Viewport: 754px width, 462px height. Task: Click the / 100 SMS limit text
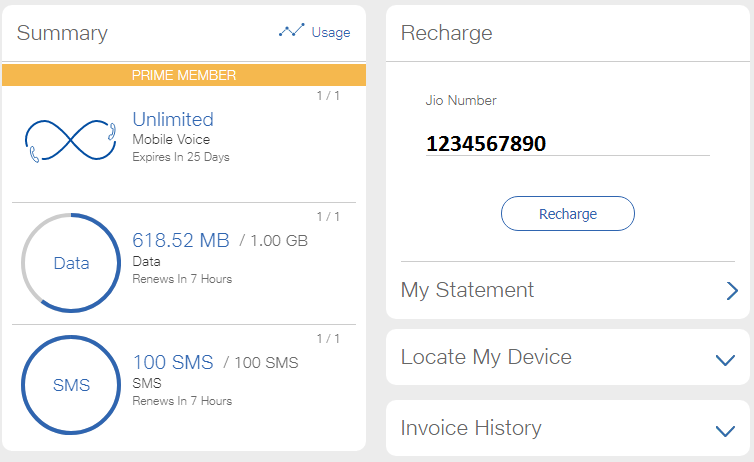pyautogui.click(x=261, y=362)
